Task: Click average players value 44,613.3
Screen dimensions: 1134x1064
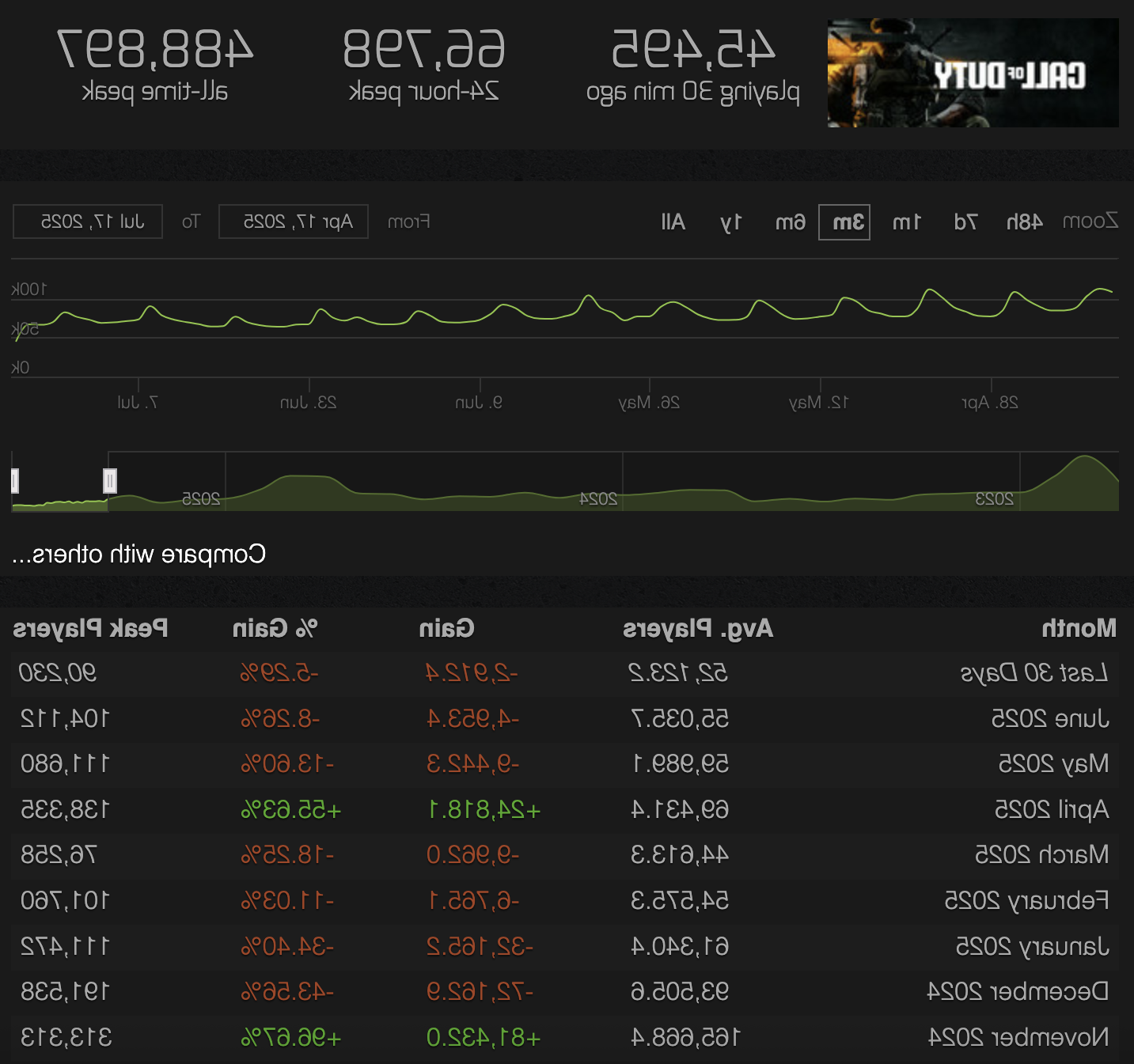Action: pos(680,855)
